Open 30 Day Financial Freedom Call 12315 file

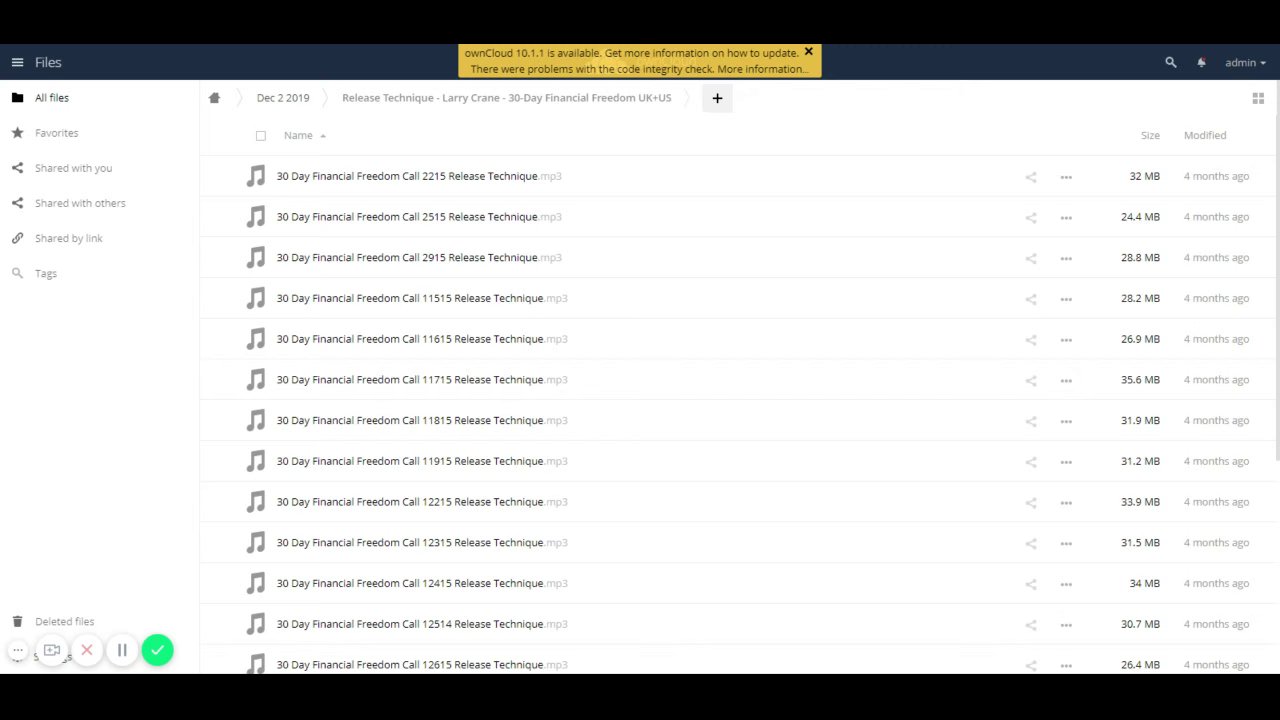point(422,543)
